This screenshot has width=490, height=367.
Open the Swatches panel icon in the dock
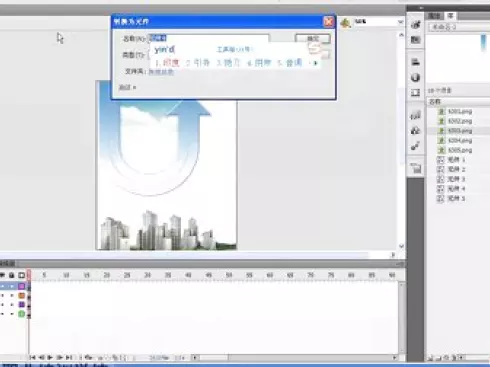(415, 40)
